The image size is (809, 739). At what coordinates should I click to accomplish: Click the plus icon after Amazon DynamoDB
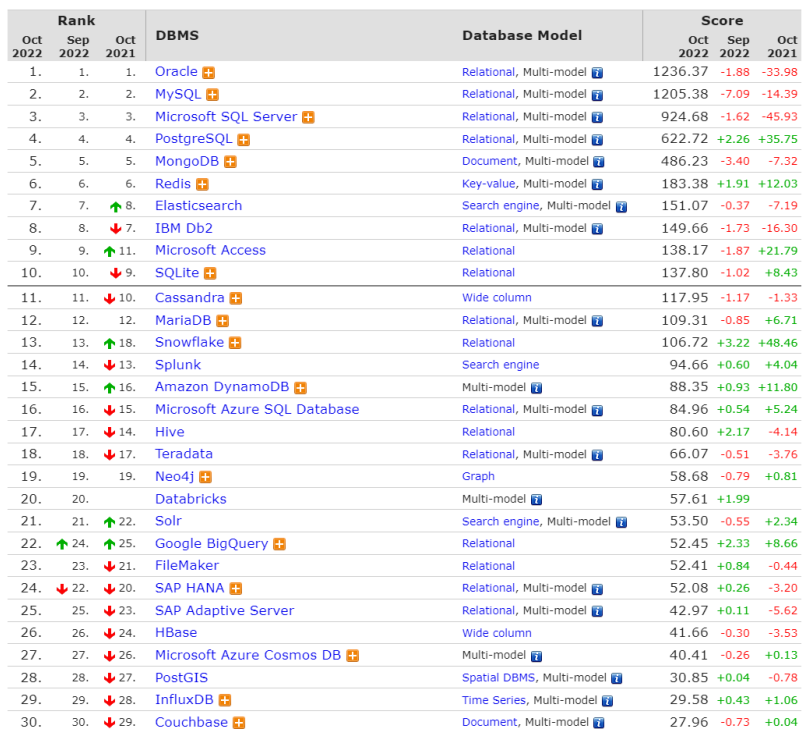coord(300,388)
